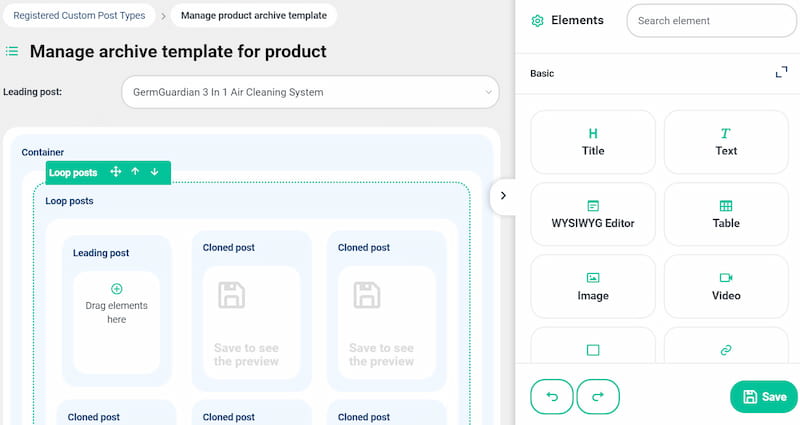Screen dimensions: 800x425
Task: Click the redo button
Action: coord(598,396)
